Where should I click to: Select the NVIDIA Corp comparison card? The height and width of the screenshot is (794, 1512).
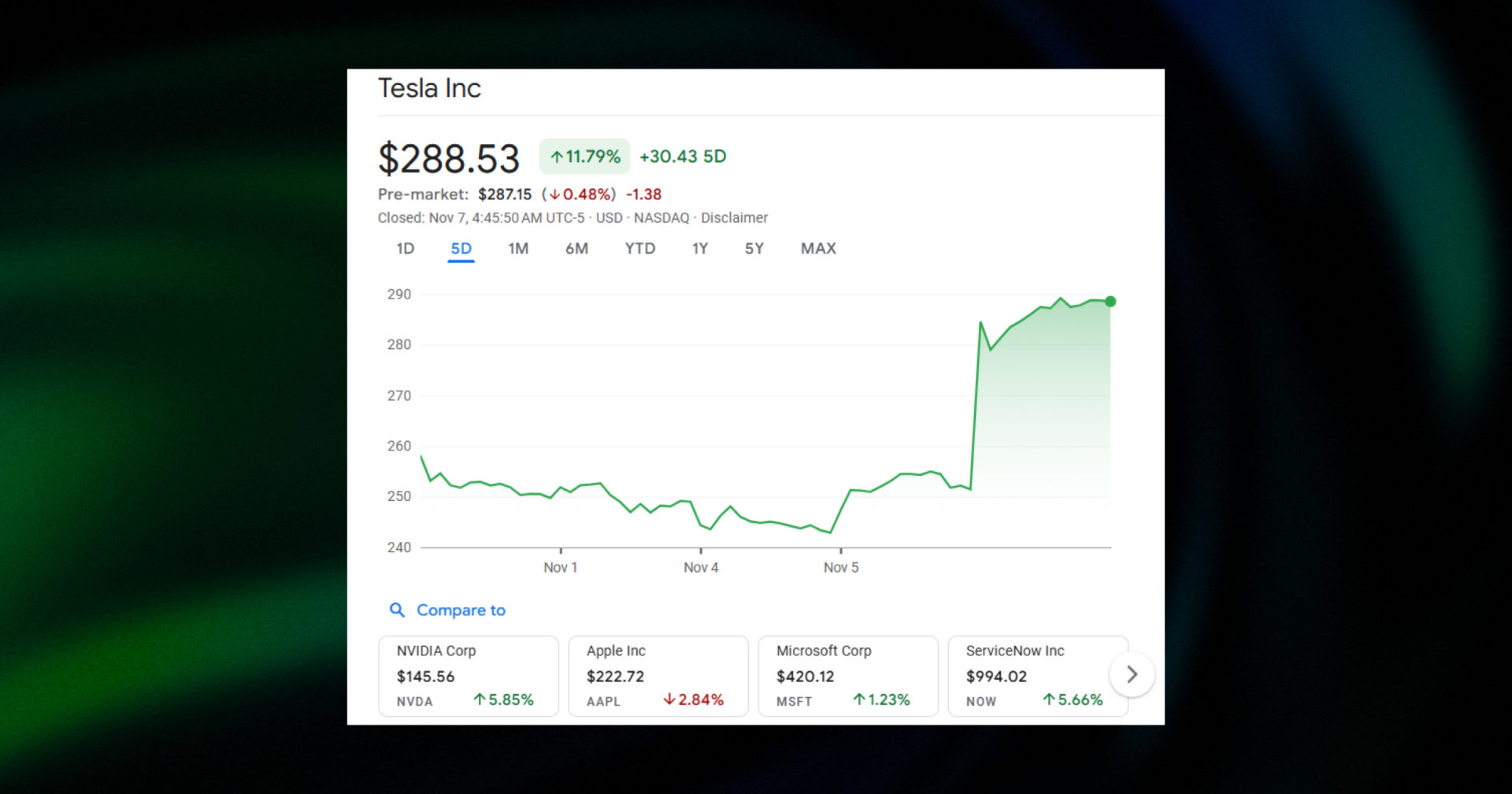pyautogui.click(x=469, y=676)
